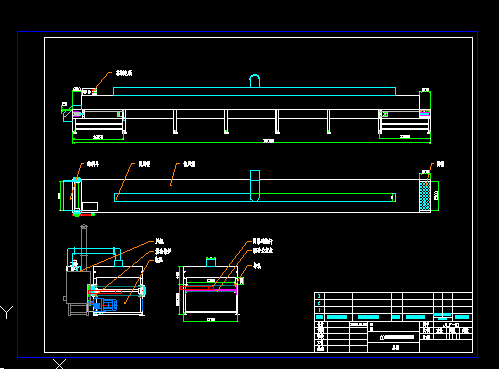
Task: Select the blue motor in the side view
Action: point(106,305)
